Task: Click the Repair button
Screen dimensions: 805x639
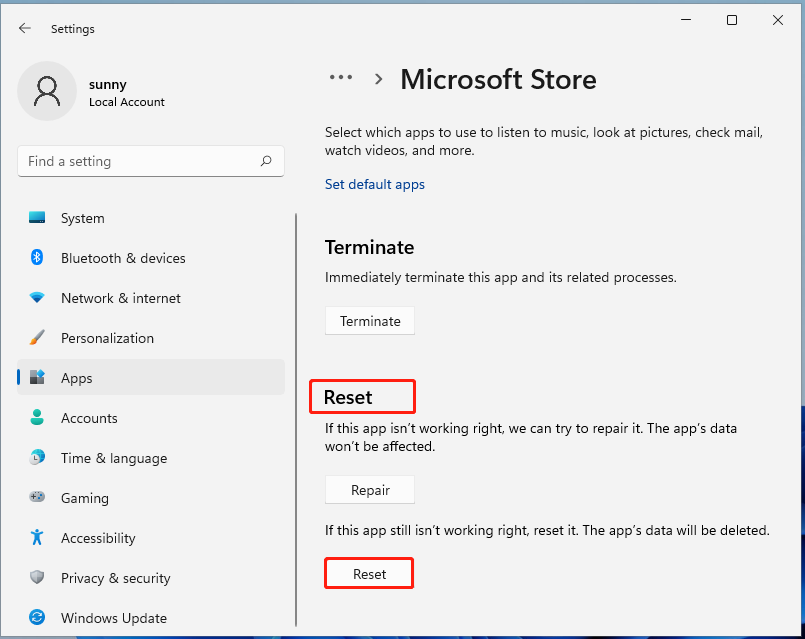Action: click(369, 490)
